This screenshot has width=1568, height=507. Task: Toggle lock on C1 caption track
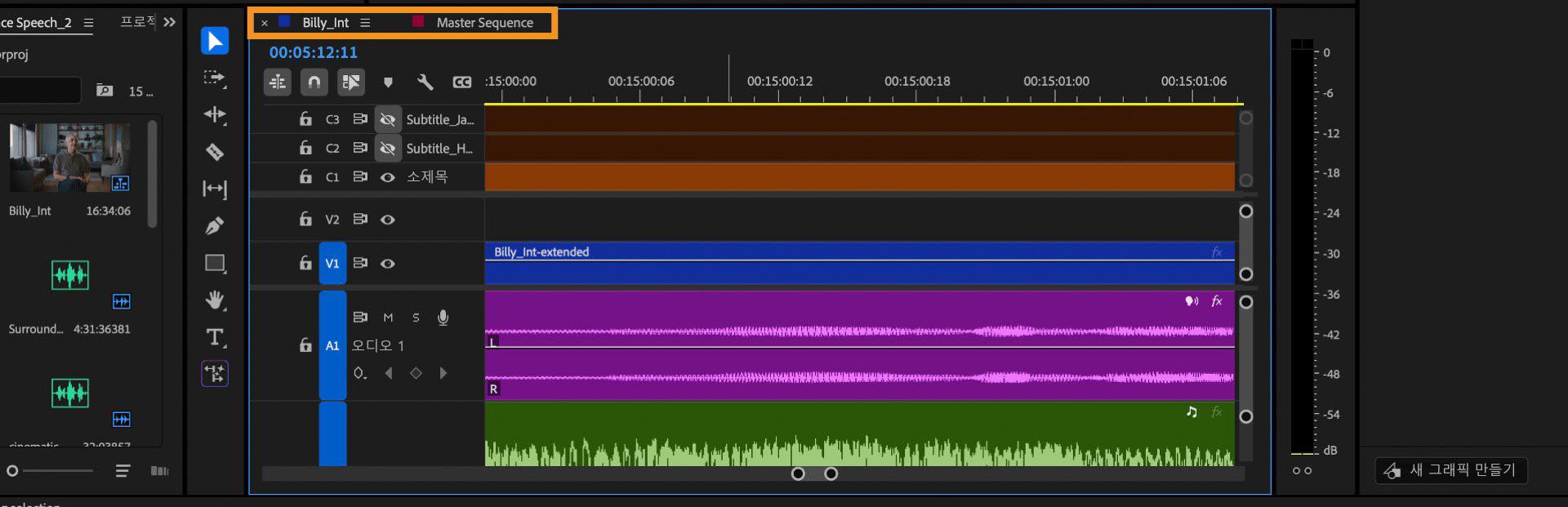point(305,176)
